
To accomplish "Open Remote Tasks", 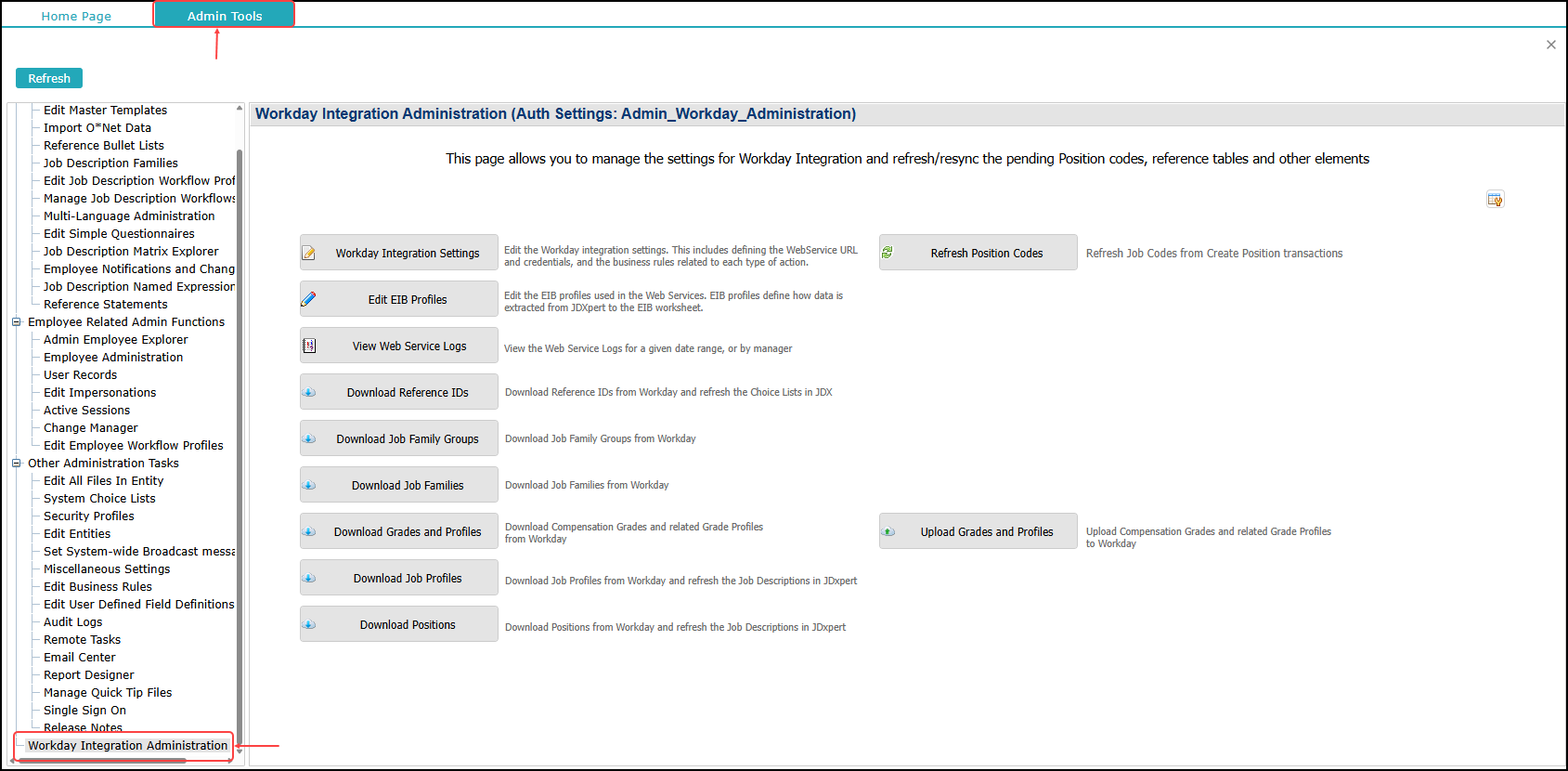I will pos(82,640).
